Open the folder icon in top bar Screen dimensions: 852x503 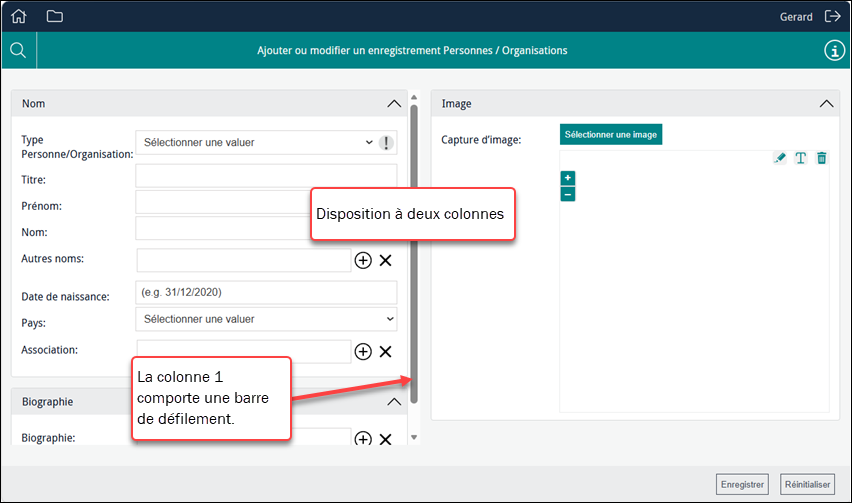point(54,16)
